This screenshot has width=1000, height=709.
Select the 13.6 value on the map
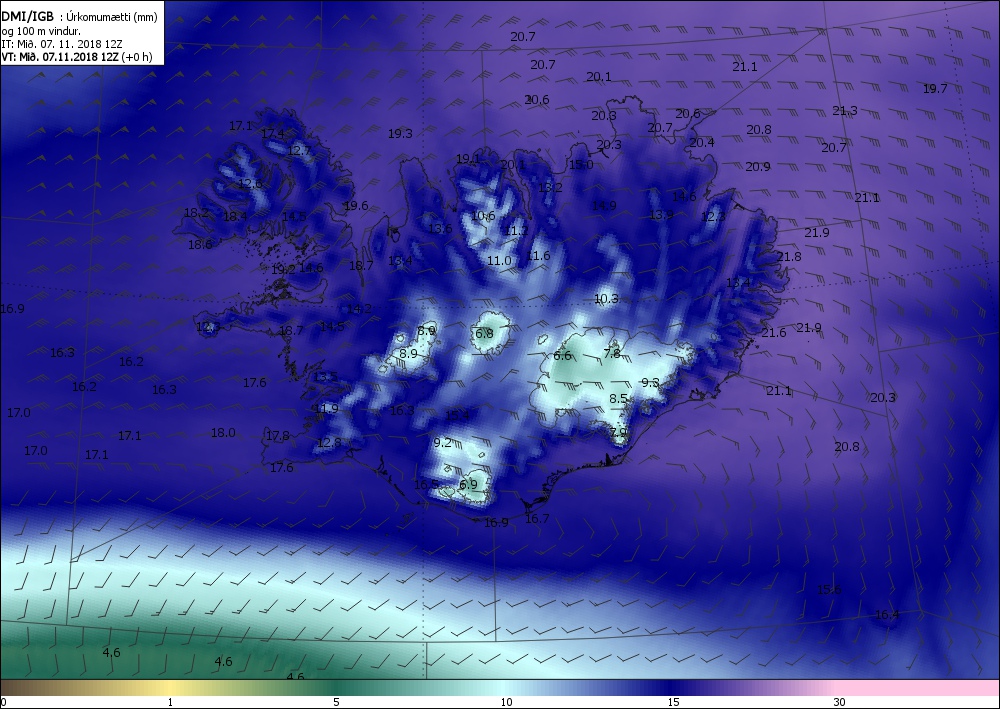coord(440,229)
